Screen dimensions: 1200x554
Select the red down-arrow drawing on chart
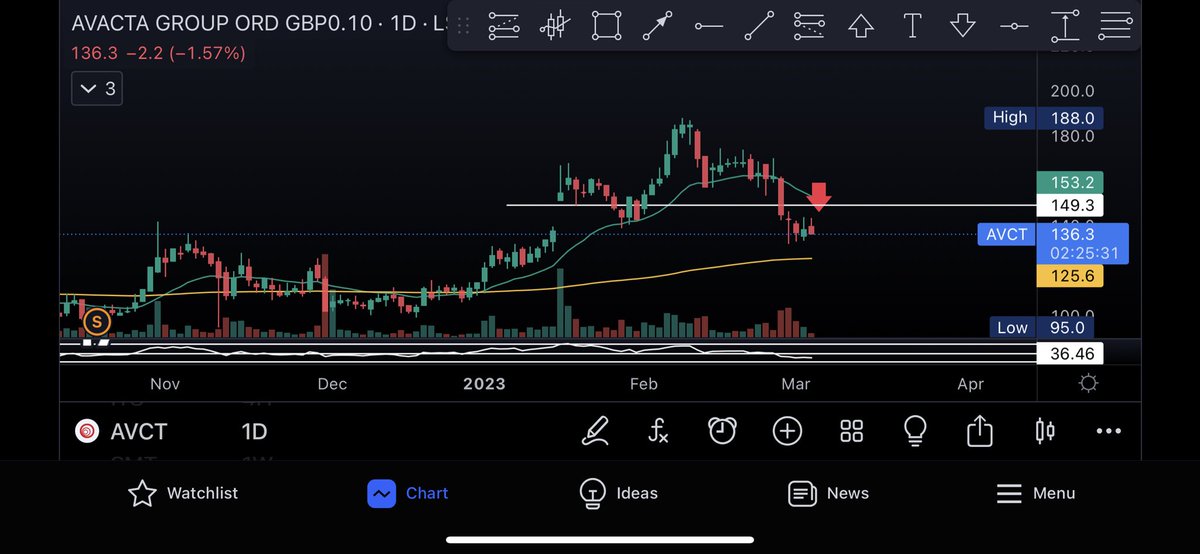click(819, 197)
